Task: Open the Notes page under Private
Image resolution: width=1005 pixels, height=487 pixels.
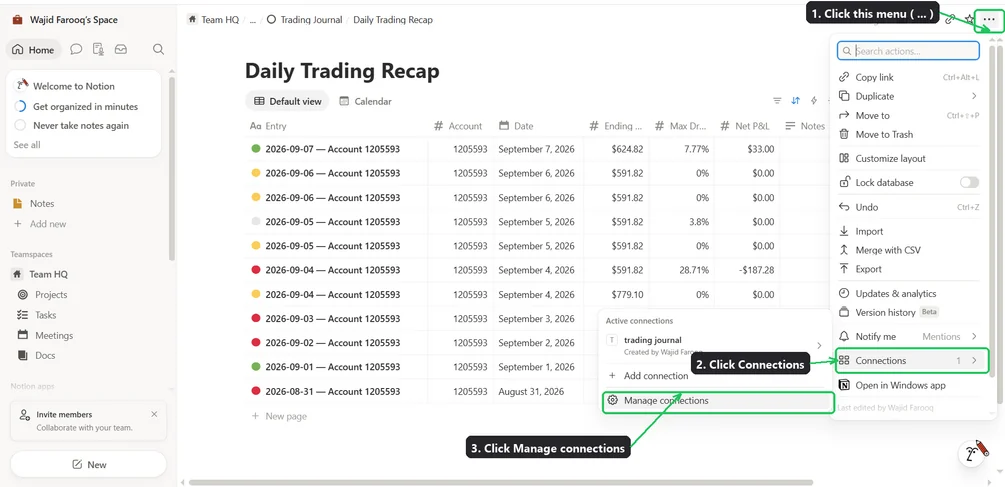Action: tap(42, 203)
